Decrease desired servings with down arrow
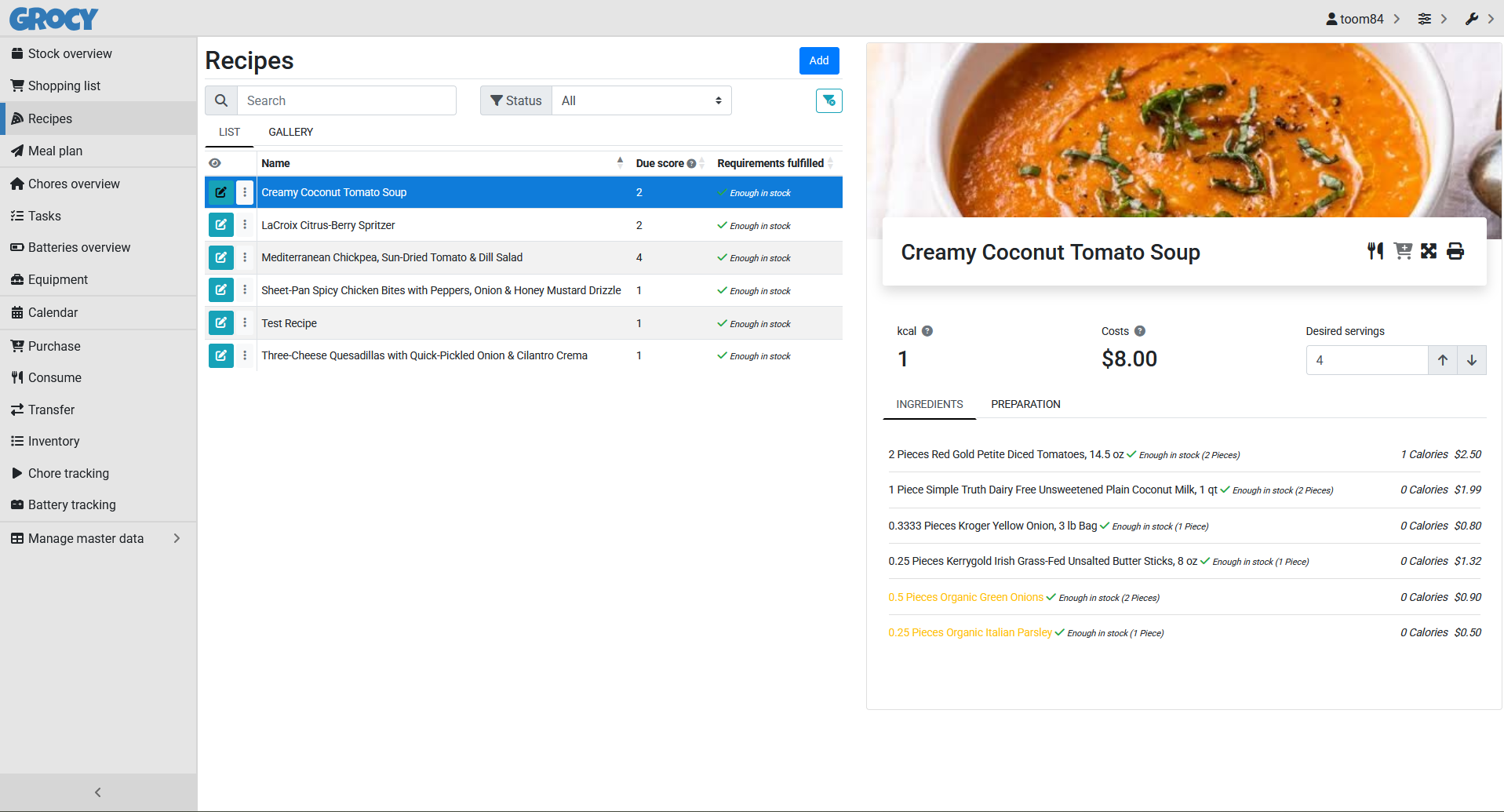 coord(1472,360)
